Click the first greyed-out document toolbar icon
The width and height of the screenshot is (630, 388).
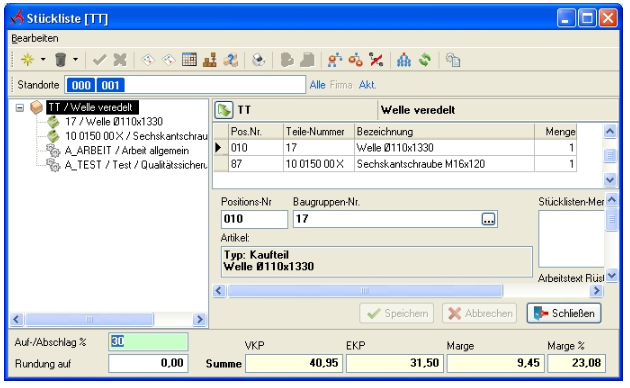coord(287,60)
